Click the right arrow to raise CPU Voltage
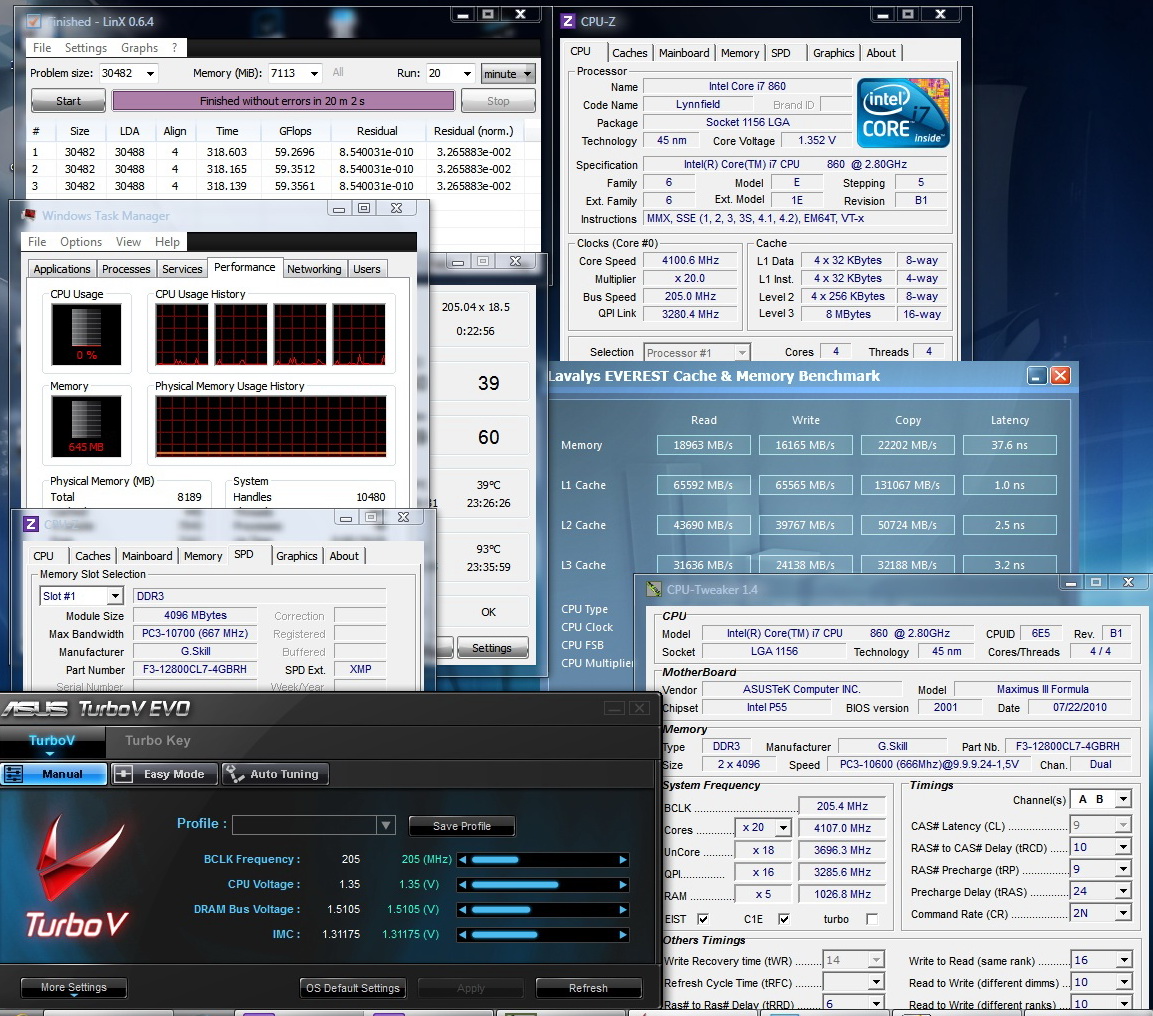 (x=624, y=884)
